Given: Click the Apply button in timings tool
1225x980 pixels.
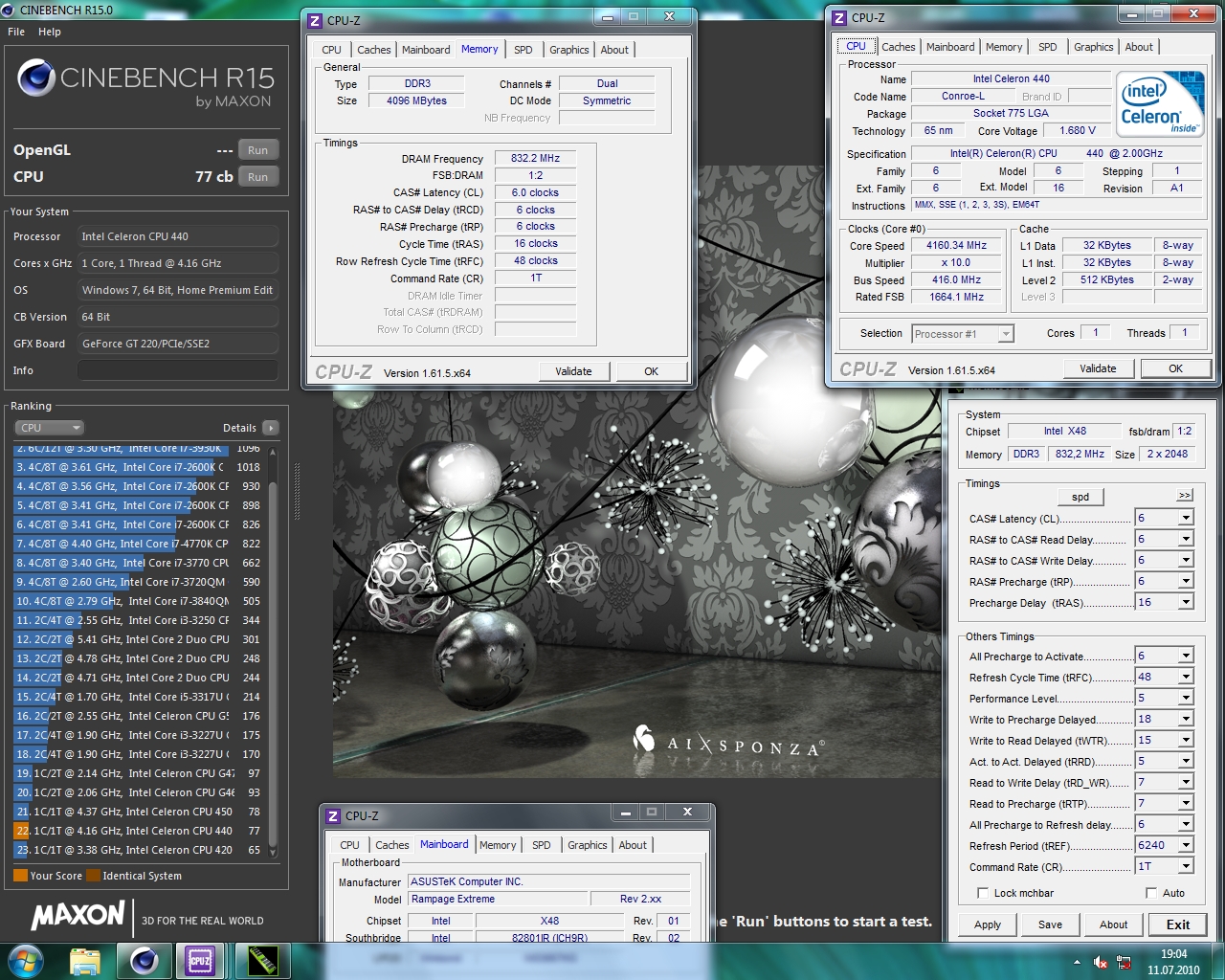Looking at the screenshot, I should pyautogui.click(x=988, y=924).
